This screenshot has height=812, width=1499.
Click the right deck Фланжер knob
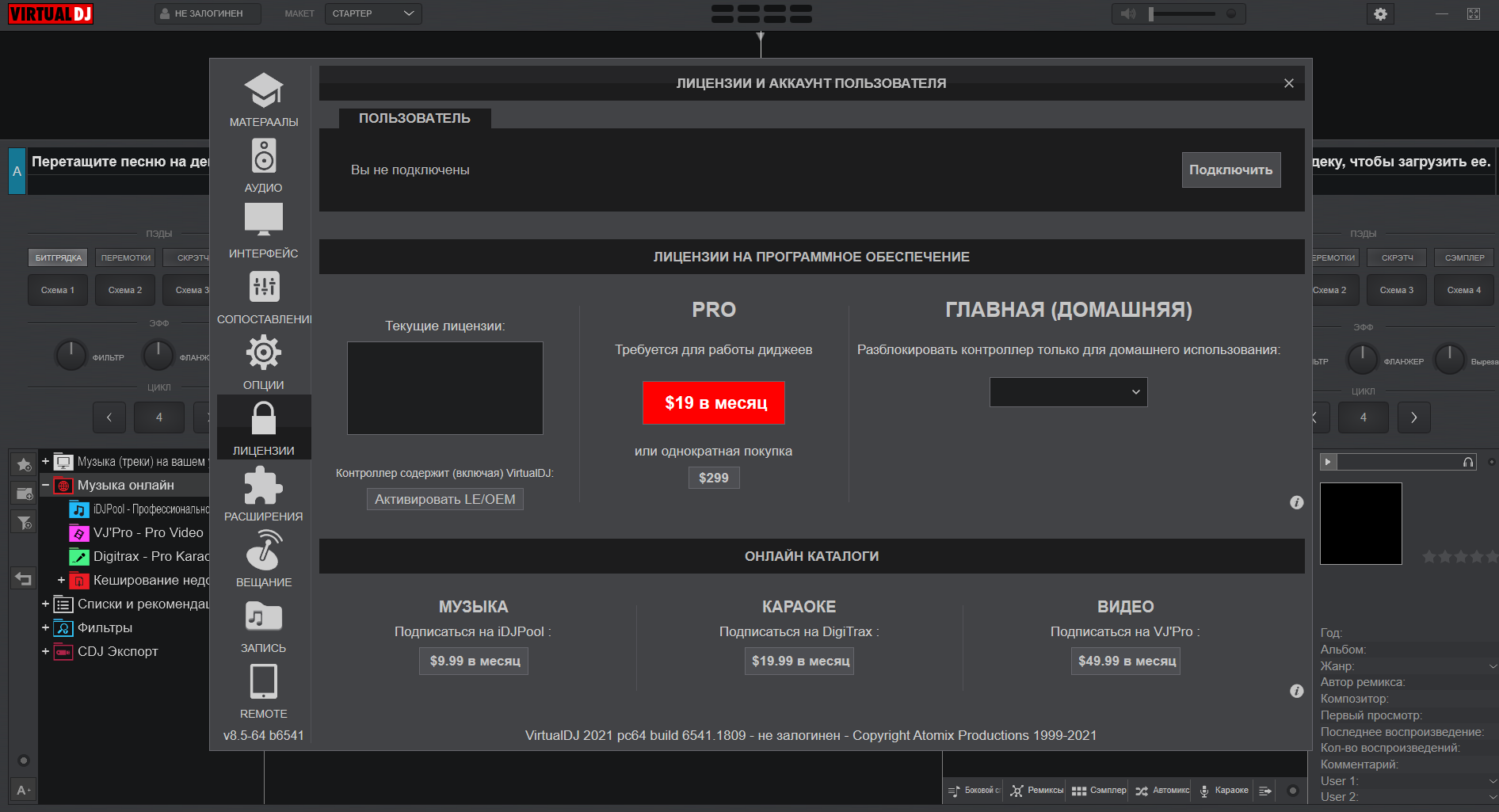(1363, 360)
